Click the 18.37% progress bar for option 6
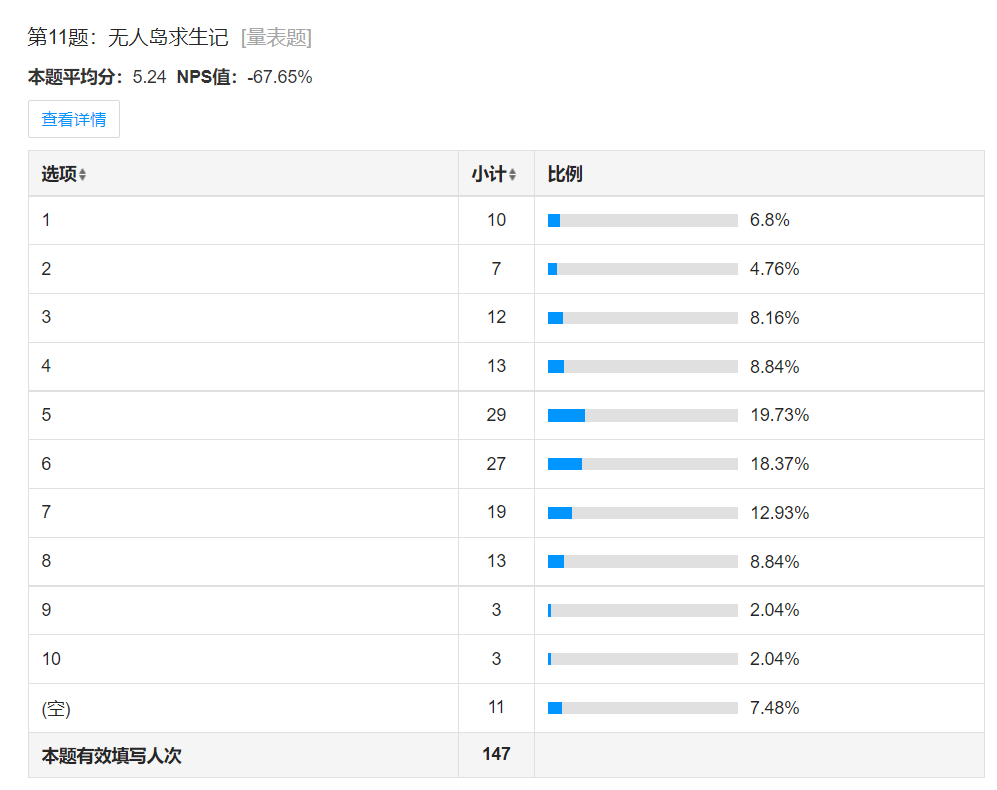Screen dimensions: 997x790 (x=643, y=464)
